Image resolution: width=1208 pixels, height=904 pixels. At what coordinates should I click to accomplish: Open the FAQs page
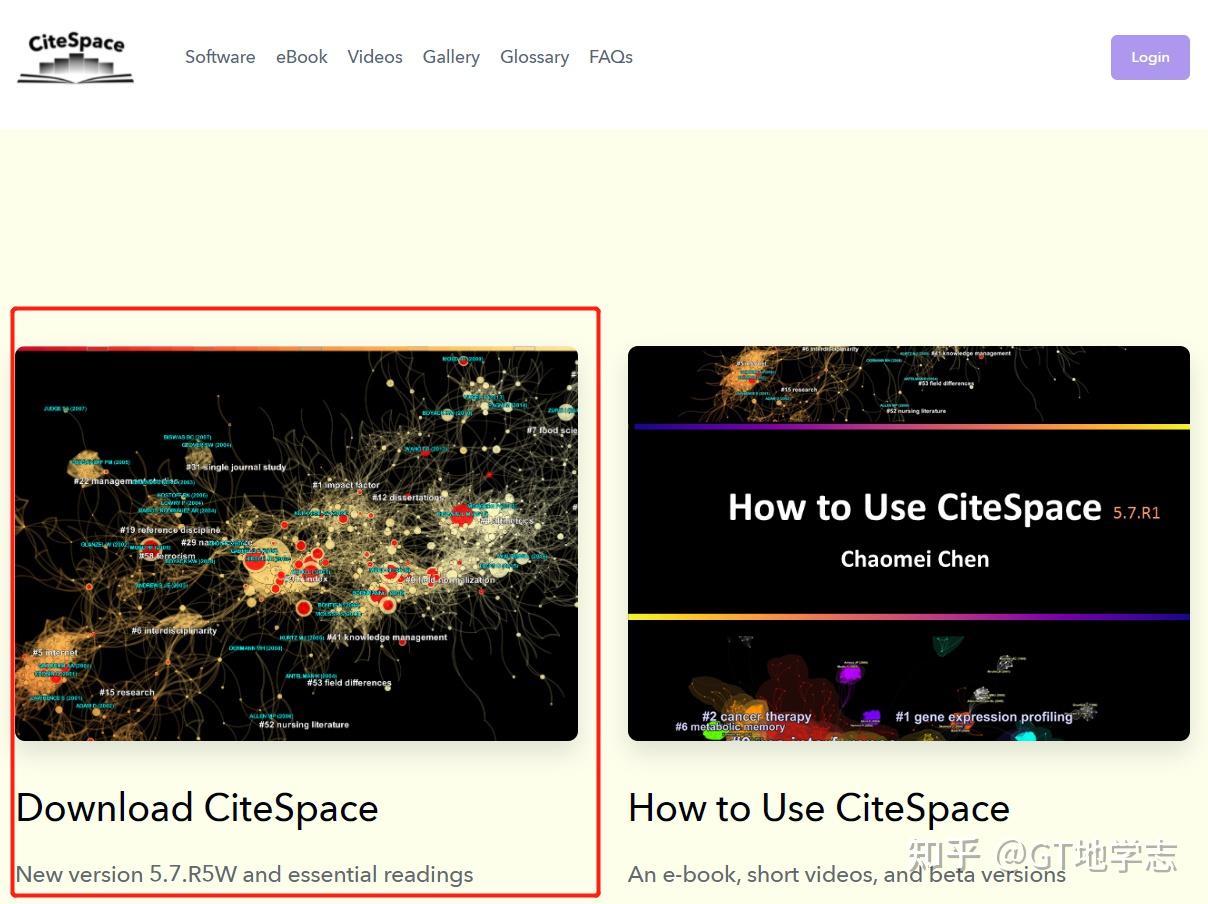click(611, 57)
